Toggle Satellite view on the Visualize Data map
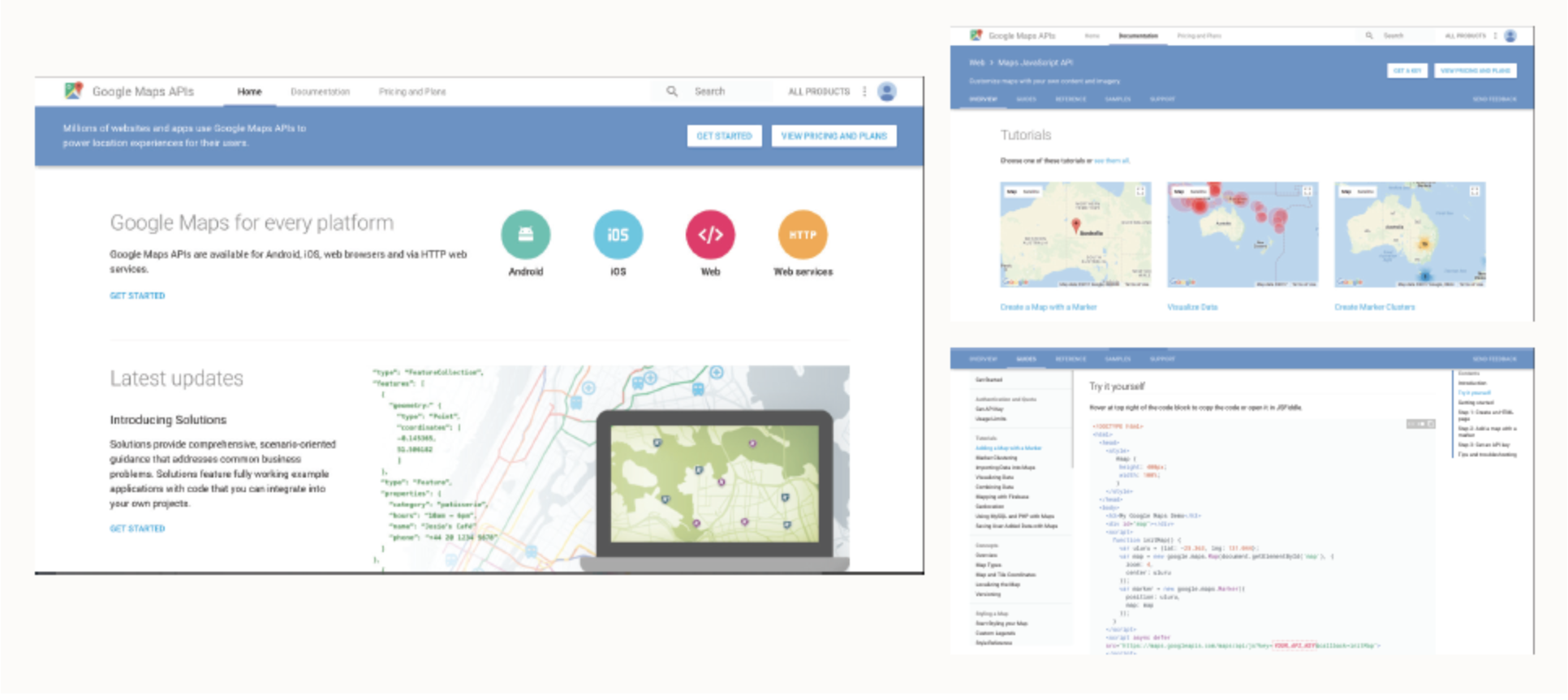Viewport: 1568px width, 700px height. pos(1198,192)
